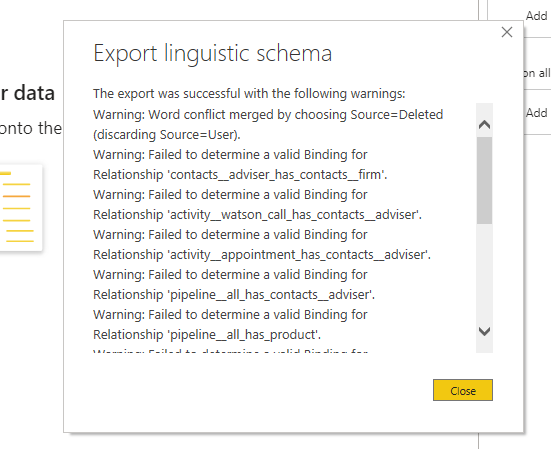Viewport: 551px width, 449px height.
Task: Click the pipeline__all_has_contacts__adviser warning line
Action: [x=234, y=285]
